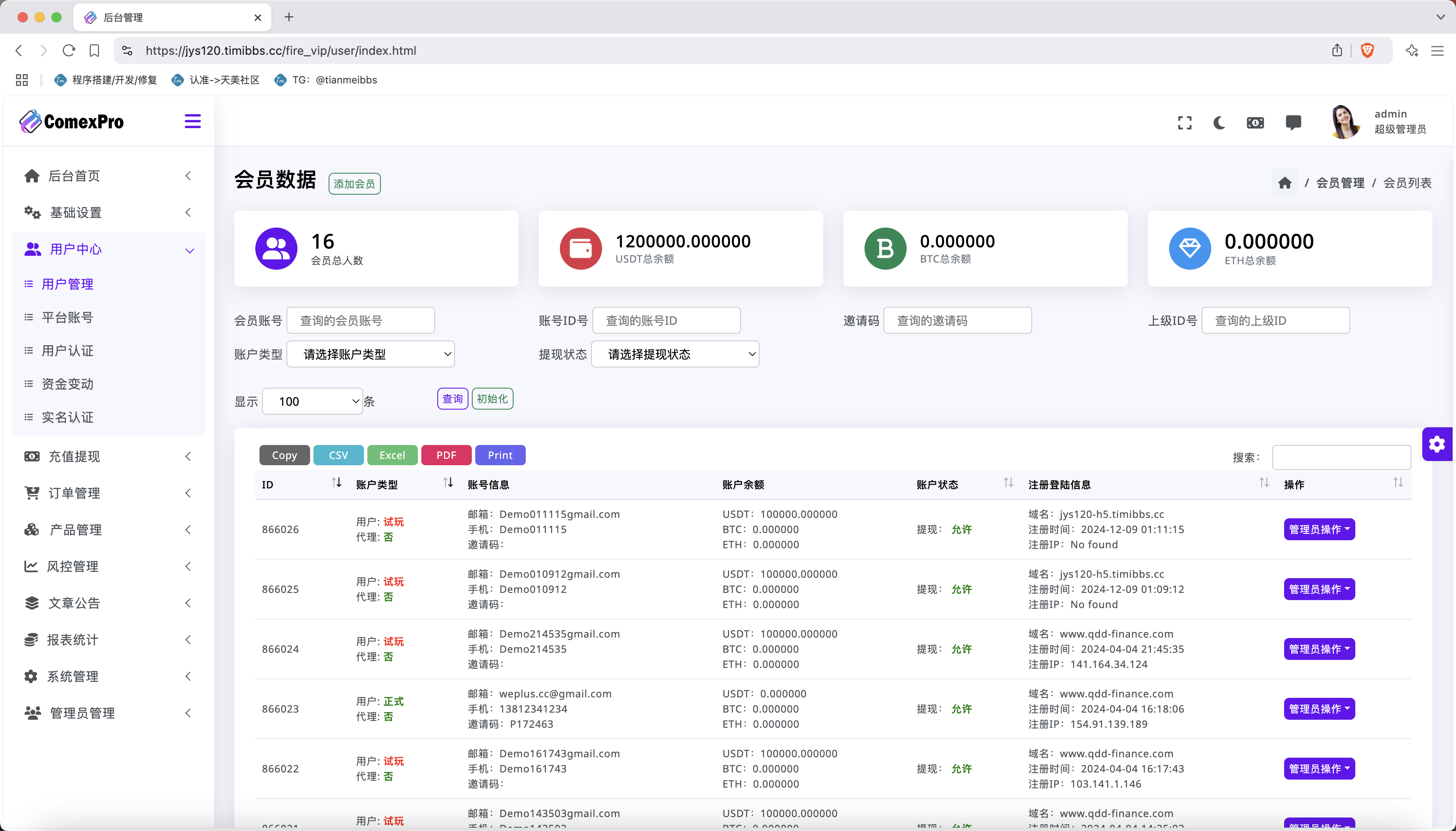
Task: Focus the 邀请码 input field
Action: pos(957,320)
